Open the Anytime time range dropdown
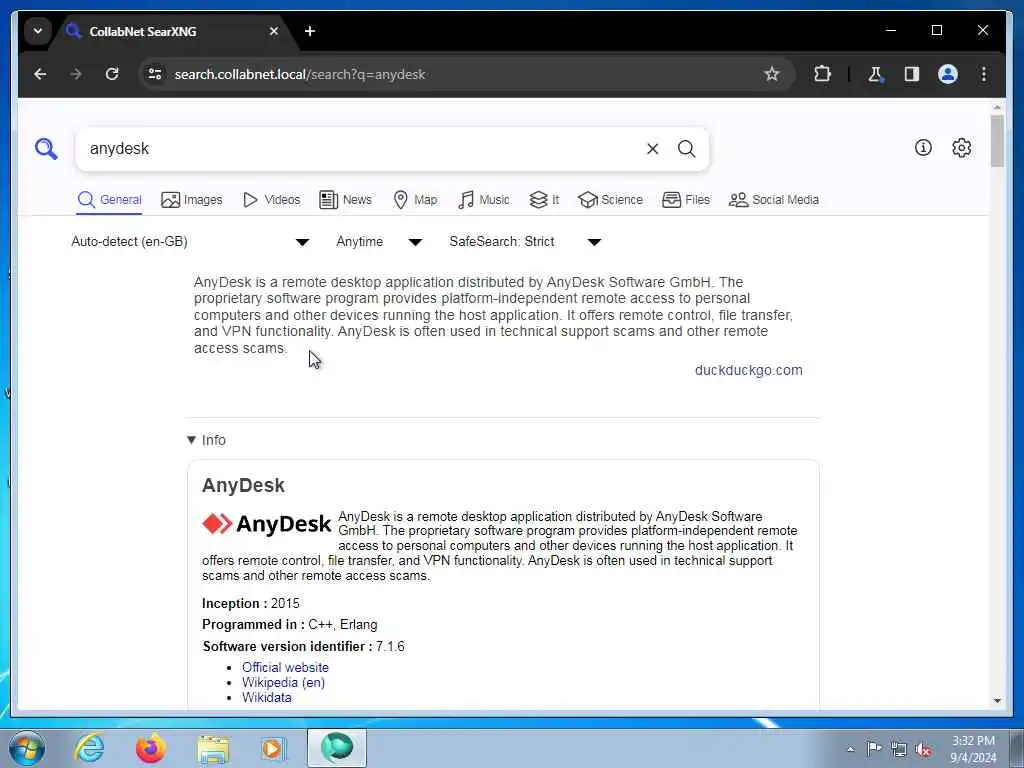The width and height of the screenshot is (1024, 768). [x=379, y=242]
